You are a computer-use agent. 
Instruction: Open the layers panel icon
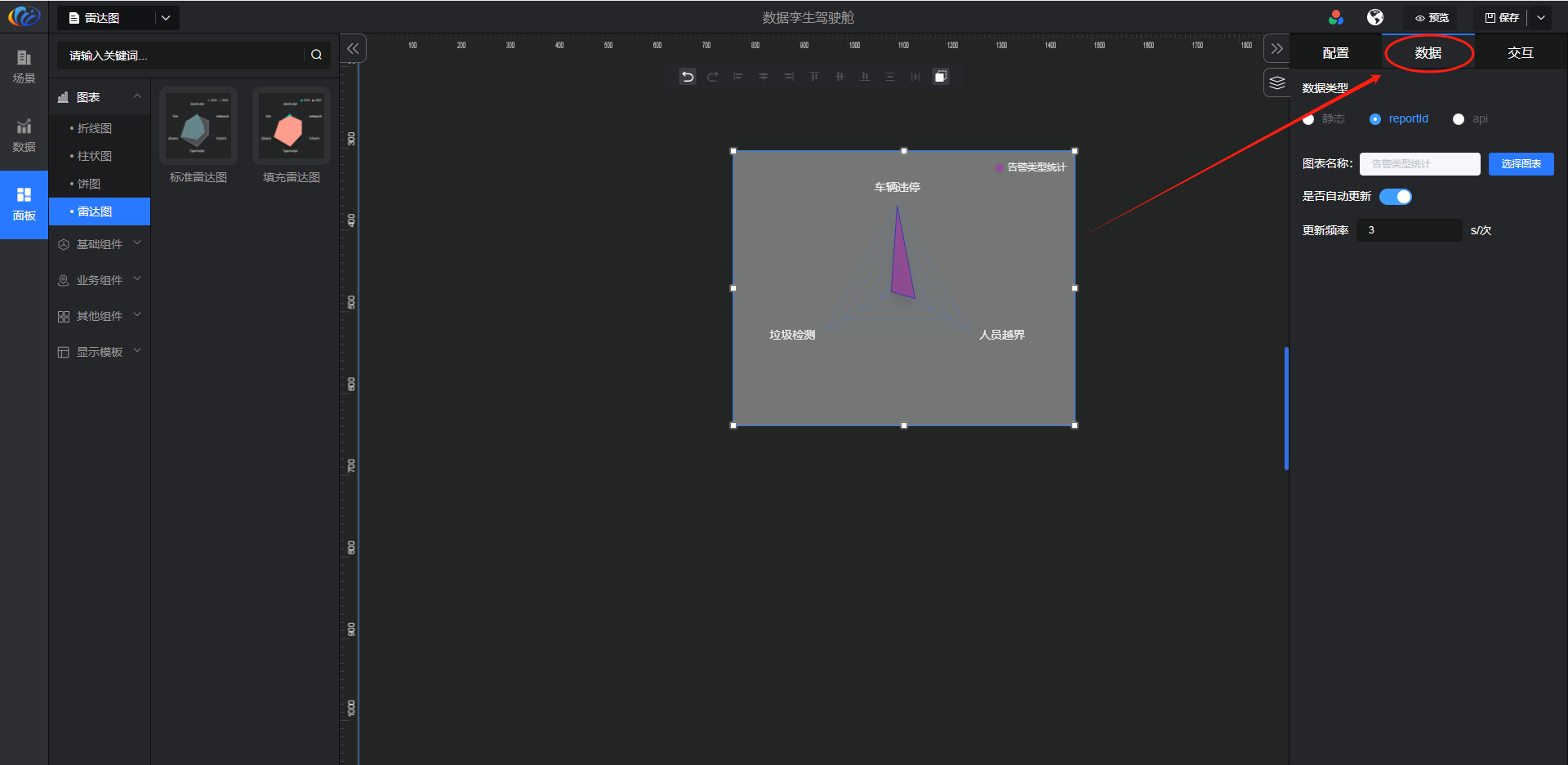tap(1277, 82)
